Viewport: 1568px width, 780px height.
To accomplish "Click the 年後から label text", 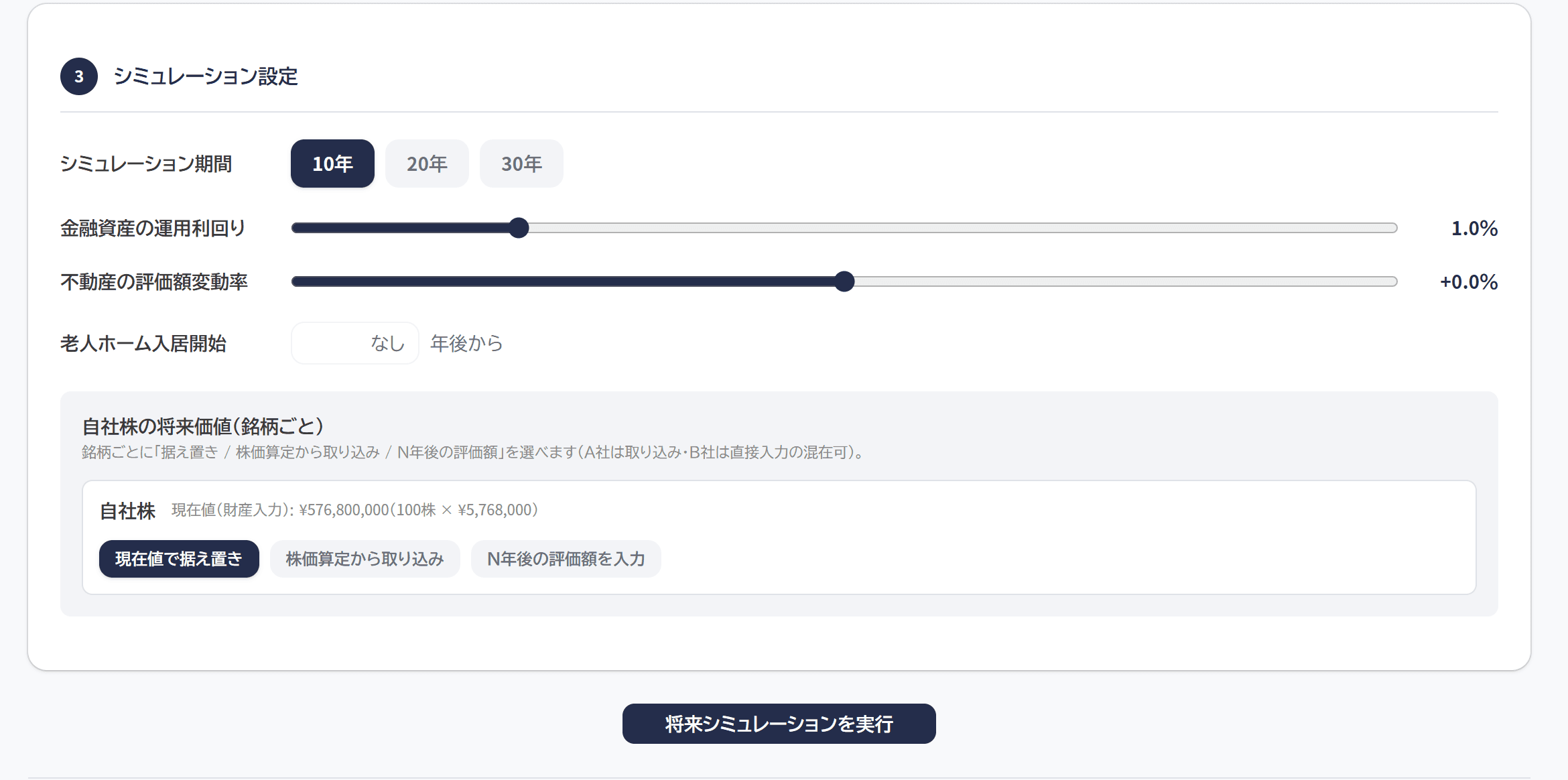I will click(467, 344).
